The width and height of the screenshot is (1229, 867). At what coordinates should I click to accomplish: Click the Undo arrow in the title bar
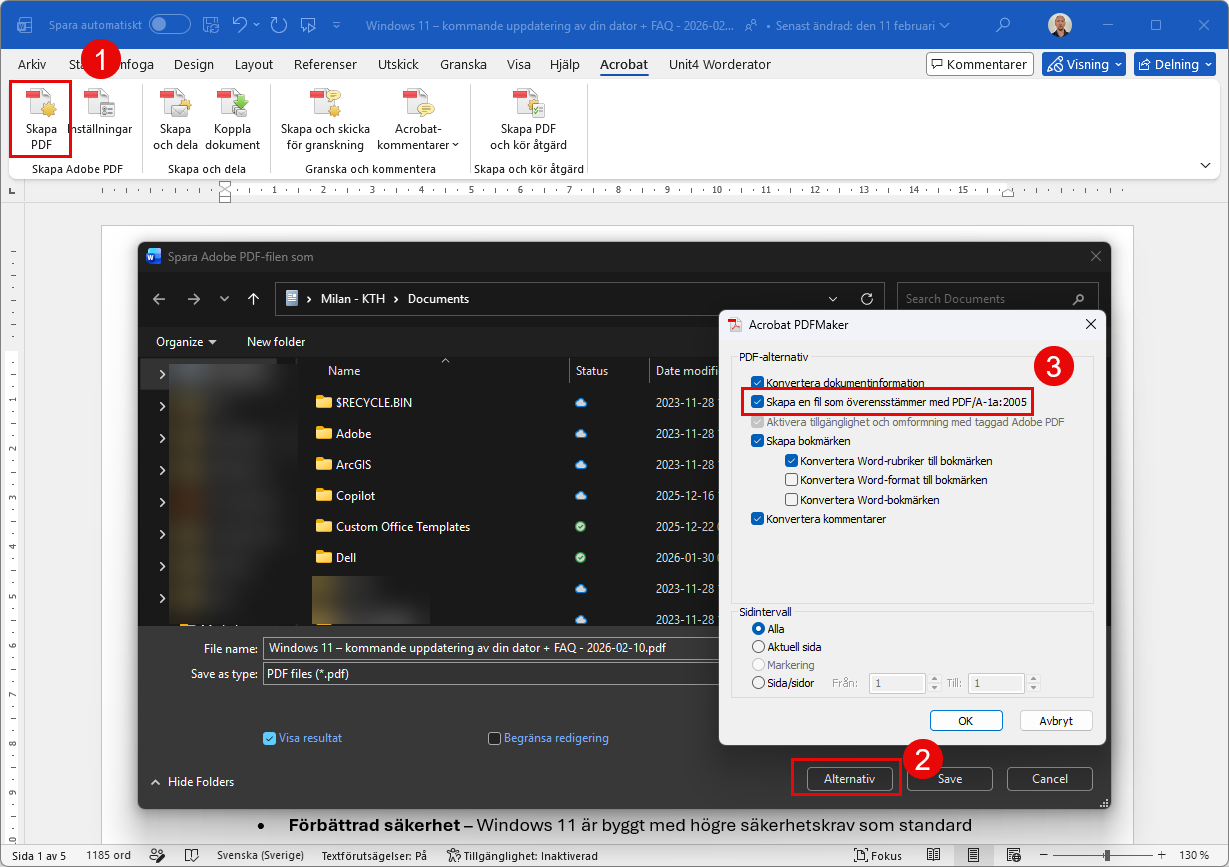coord(238,24)
